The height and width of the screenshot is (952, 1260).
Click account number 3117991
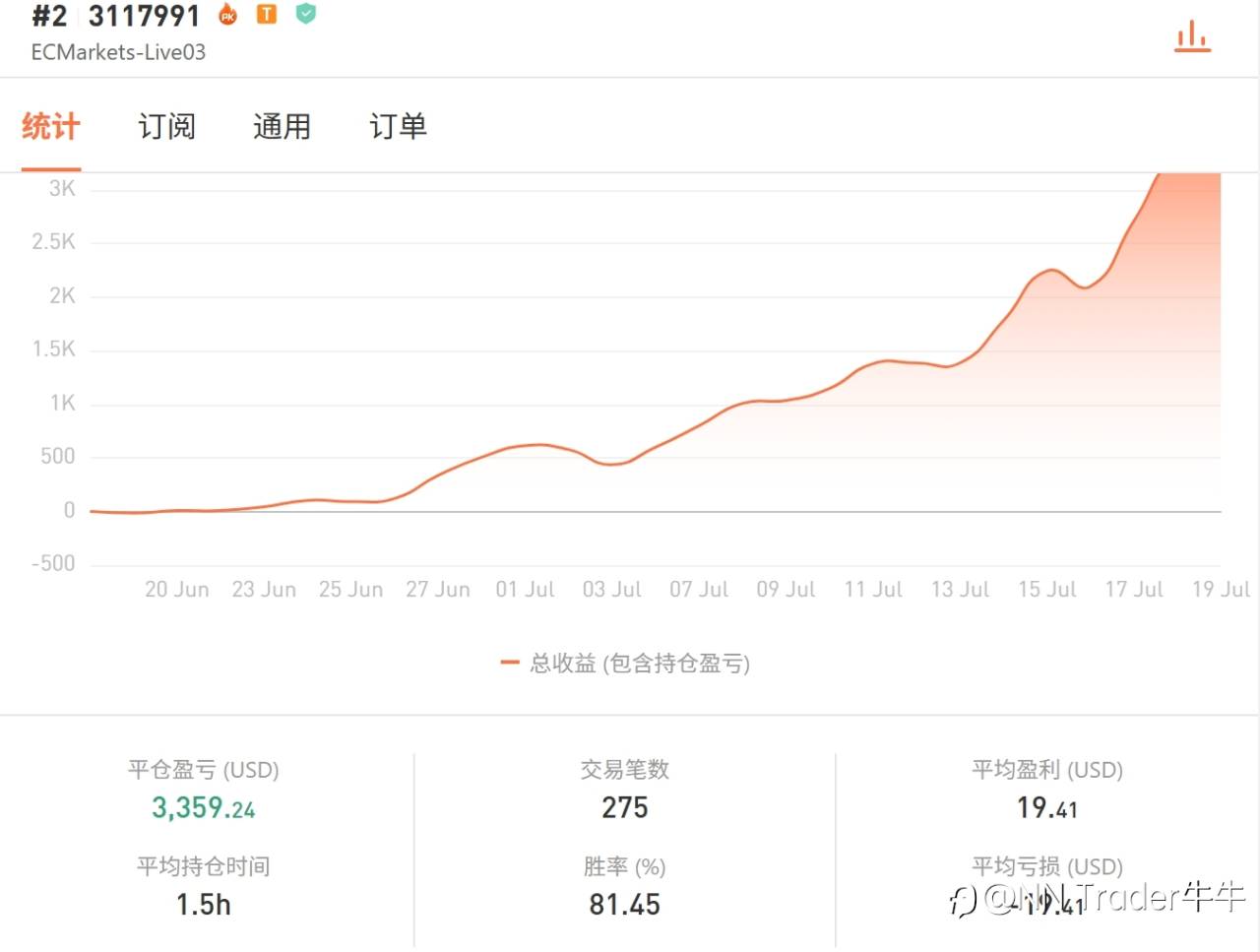144,16
